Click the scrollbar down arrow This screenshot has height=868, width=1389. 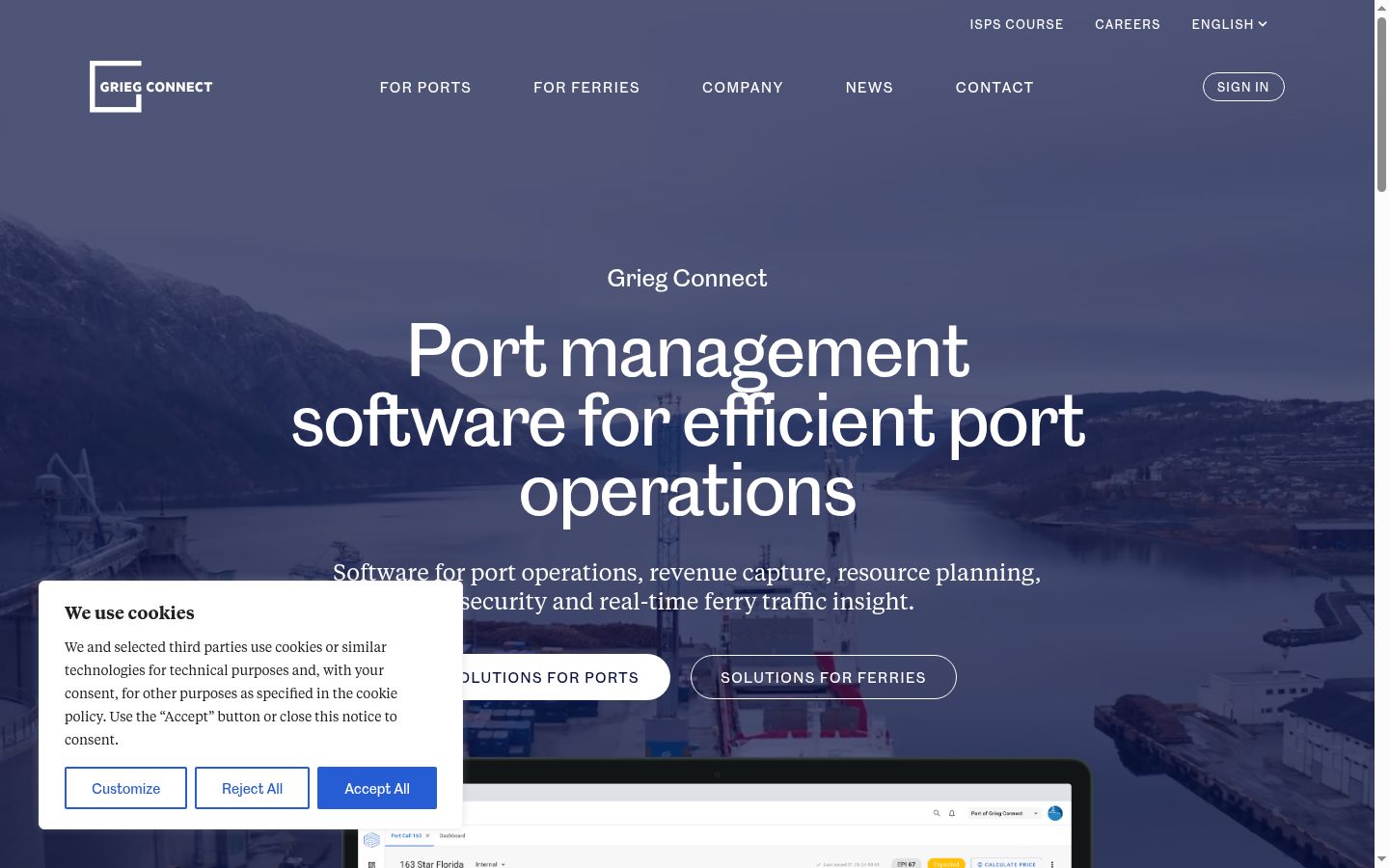[1381, 859]
